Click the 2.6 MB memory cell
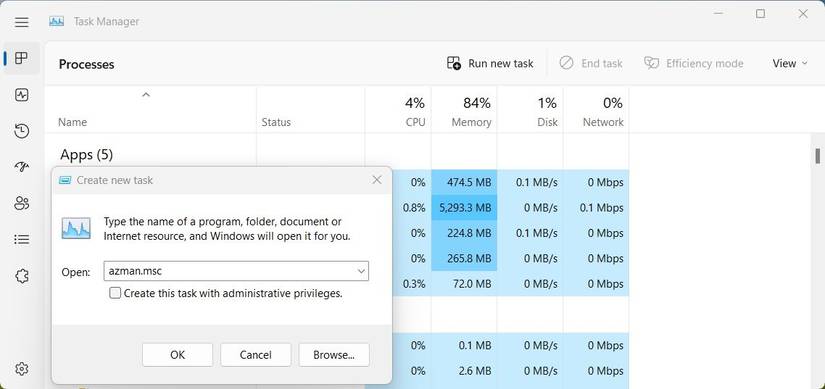The width and height of the screenshot is (825, 389). [x=464, y=371]
